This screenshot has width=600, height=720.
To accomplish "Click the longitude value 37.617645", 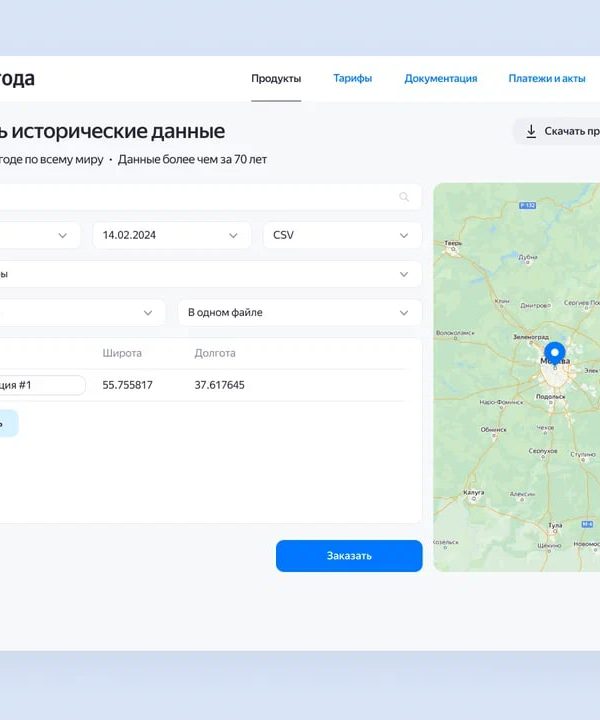I will pyautogui.click(x=219, y=385).
